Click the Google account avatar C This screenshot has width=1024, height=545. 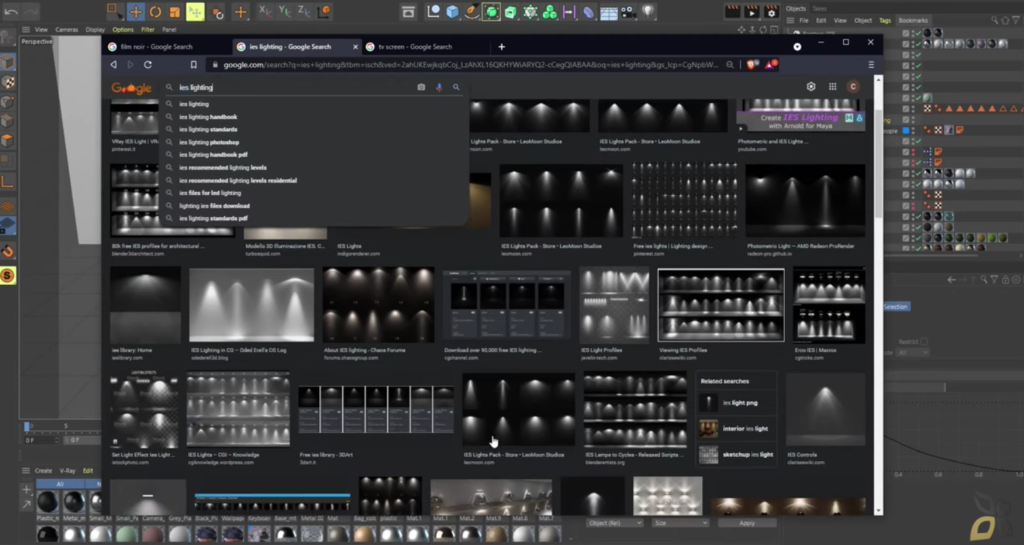pyautogui.click(x=853, y=86)
